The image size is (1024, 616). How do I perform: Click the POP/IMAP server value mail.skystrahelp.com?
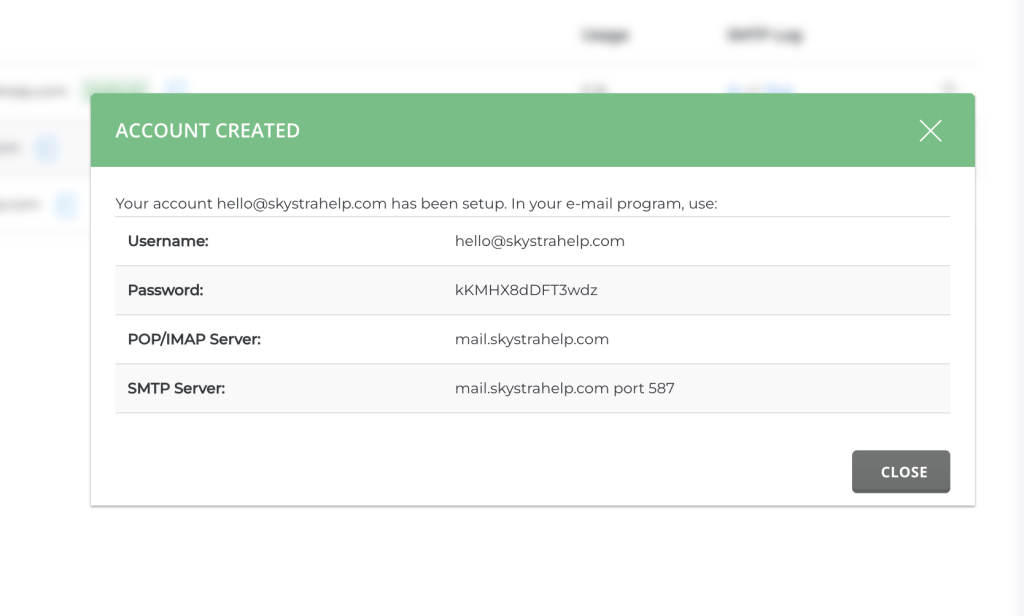(x=531, y=339)
